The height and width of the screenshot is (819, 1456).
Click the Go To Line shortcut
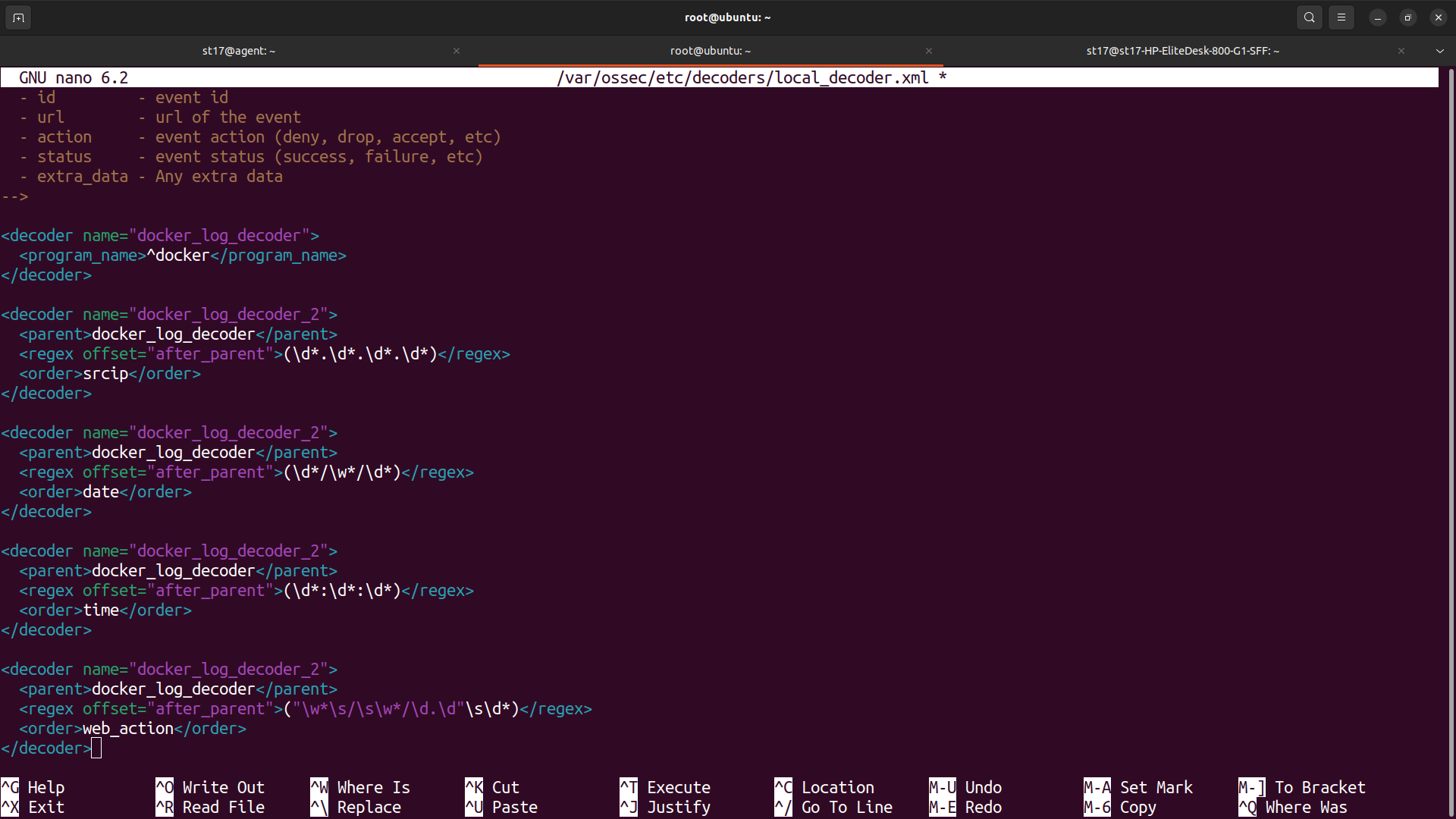point(833,807)
